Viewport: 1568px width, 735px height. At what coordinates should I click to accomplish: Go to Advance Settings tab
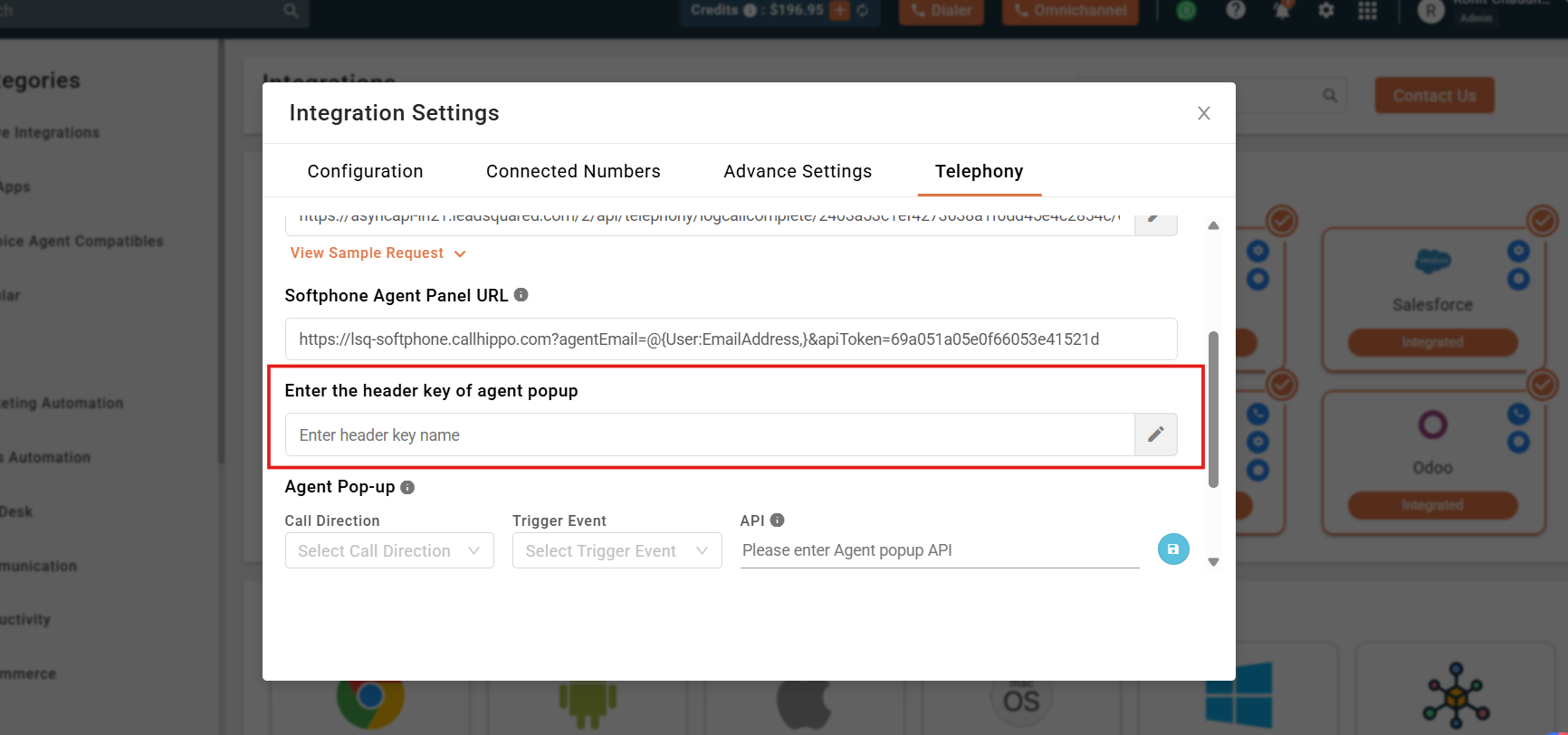[798, 171]
